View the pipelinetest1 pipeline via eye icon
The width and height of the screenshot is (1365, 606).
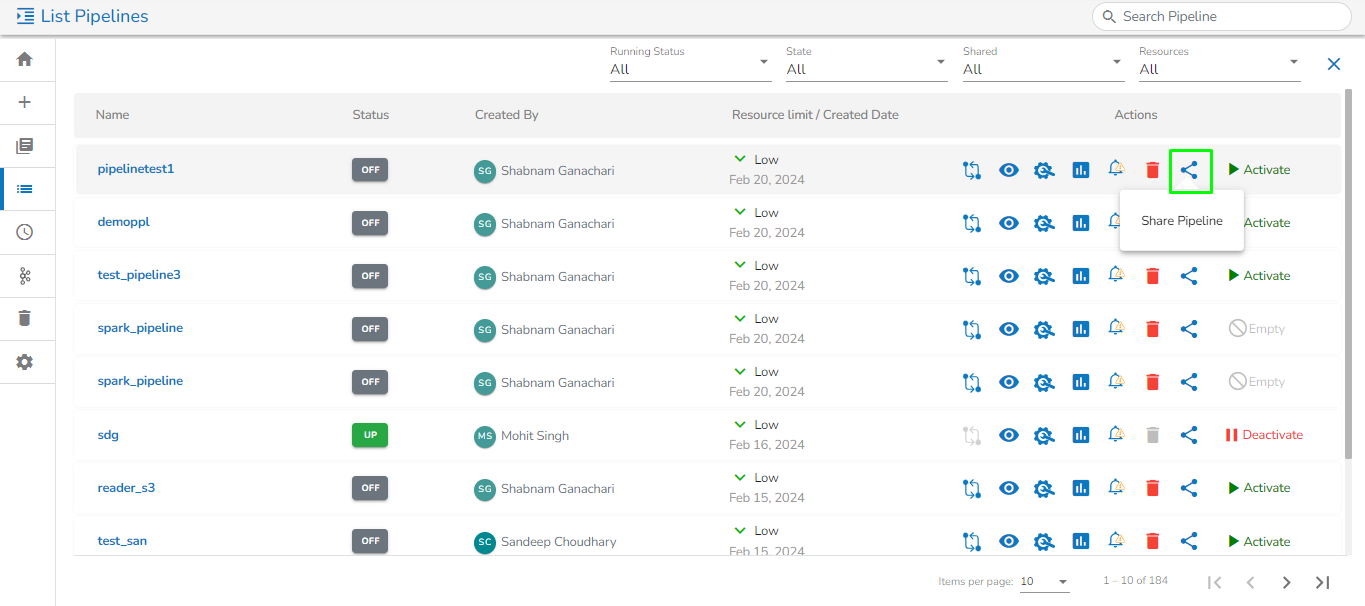1009,170
